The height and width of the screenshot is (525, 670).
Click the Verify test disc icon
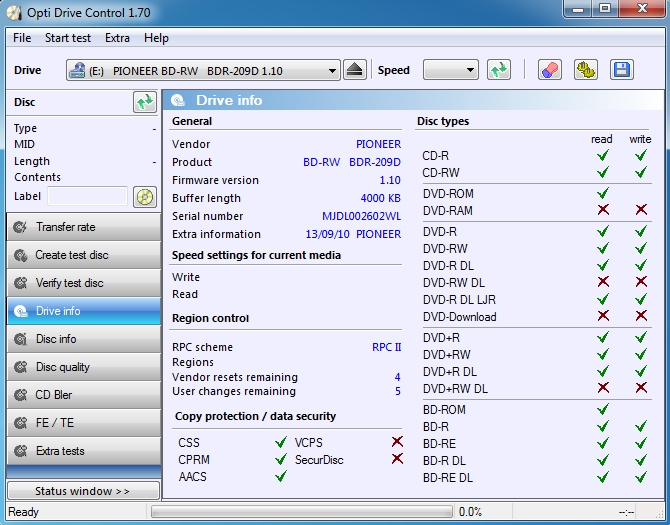(20, 283)
